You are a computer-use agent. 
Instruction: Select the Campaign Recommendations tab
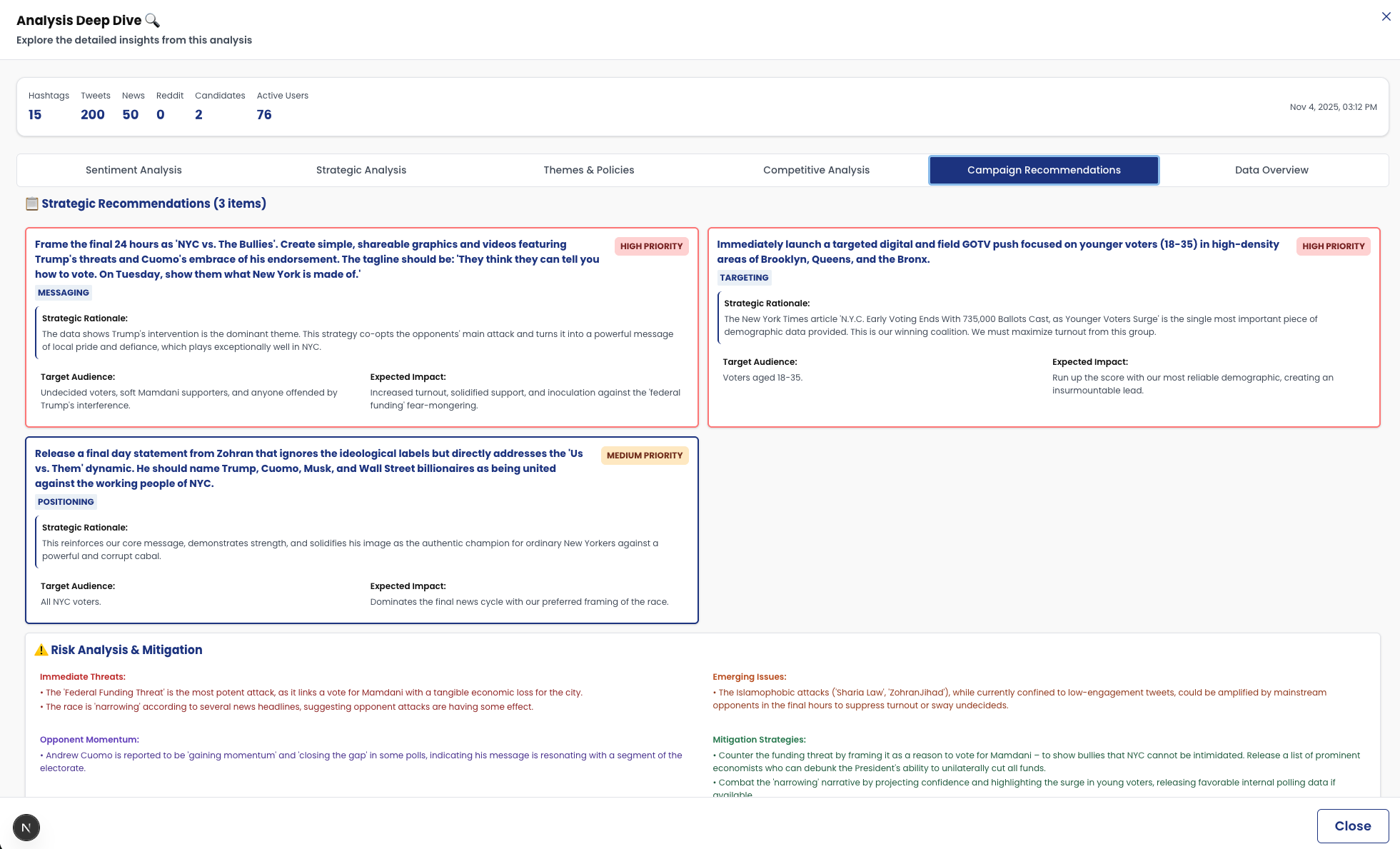click(1043, 170)
